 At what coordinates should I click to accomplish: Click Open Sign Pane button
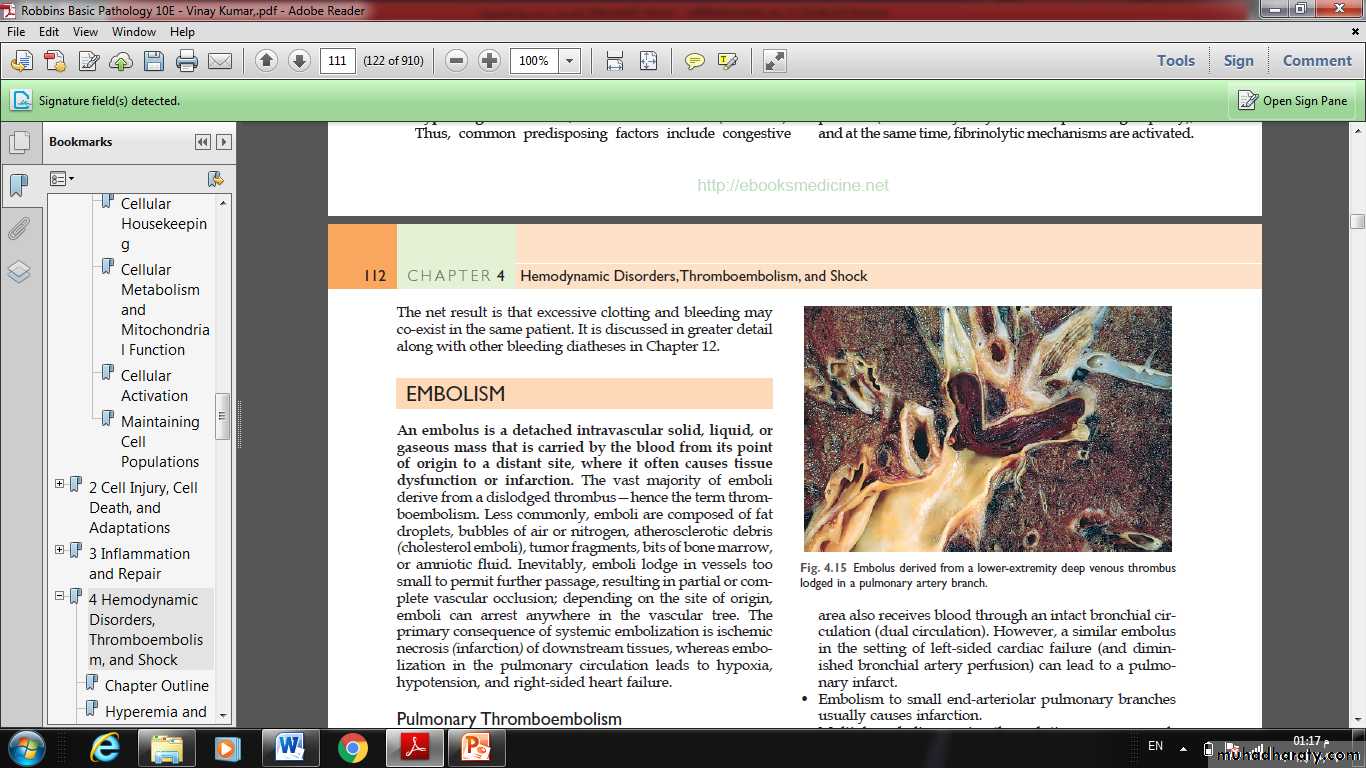point(1293,100)
